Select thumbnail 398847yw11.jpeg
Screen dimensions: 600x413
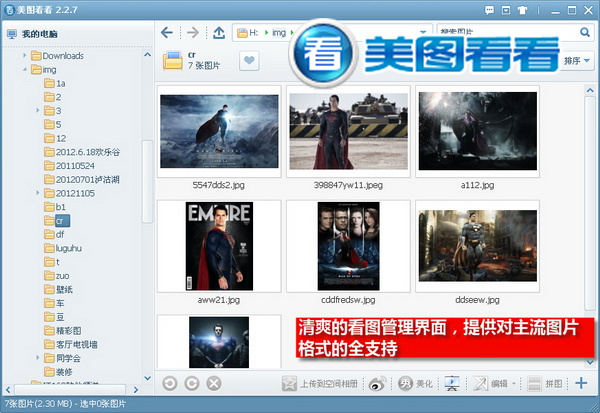[348, 131]
